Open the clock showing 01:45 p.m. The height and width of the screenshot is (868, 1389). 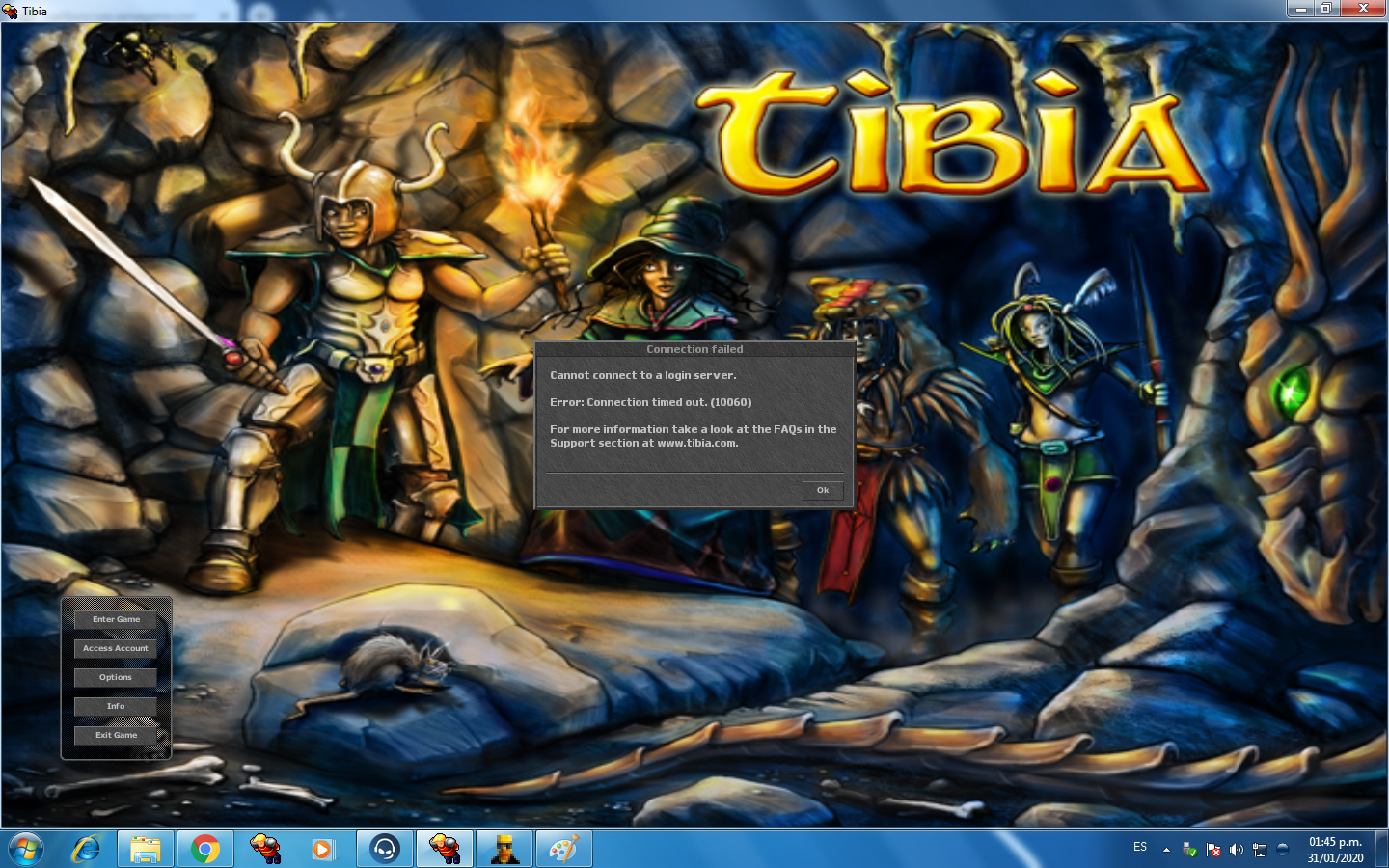[1336, 850]
